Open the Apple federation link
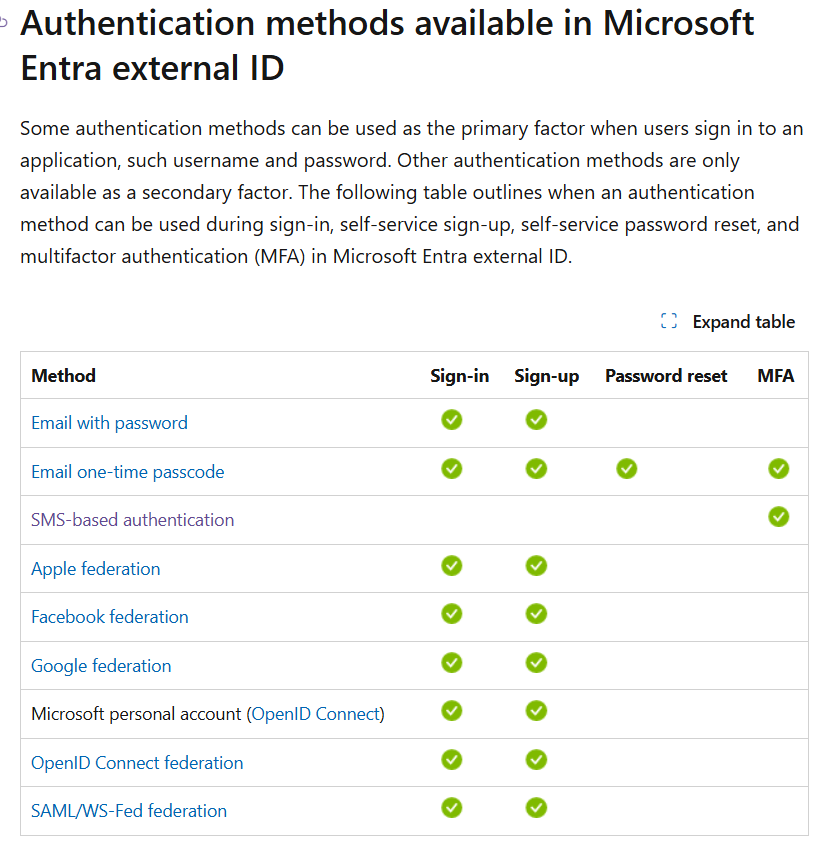816x845 pixels. (x=95, y=569)
